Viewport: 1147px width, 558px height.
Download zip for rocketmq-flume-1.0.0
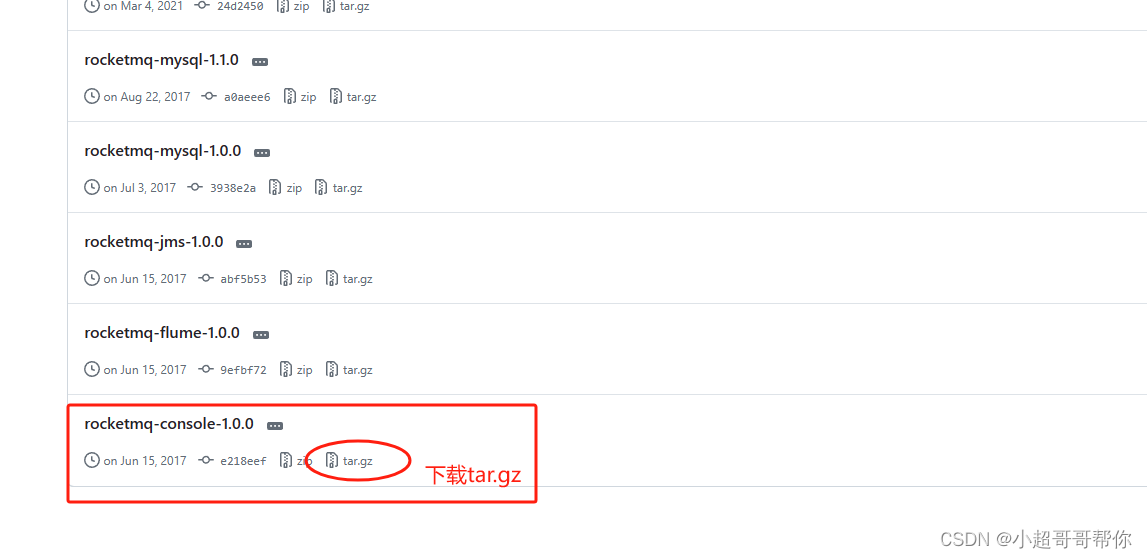pyautogui.click(x=296, y=370)
